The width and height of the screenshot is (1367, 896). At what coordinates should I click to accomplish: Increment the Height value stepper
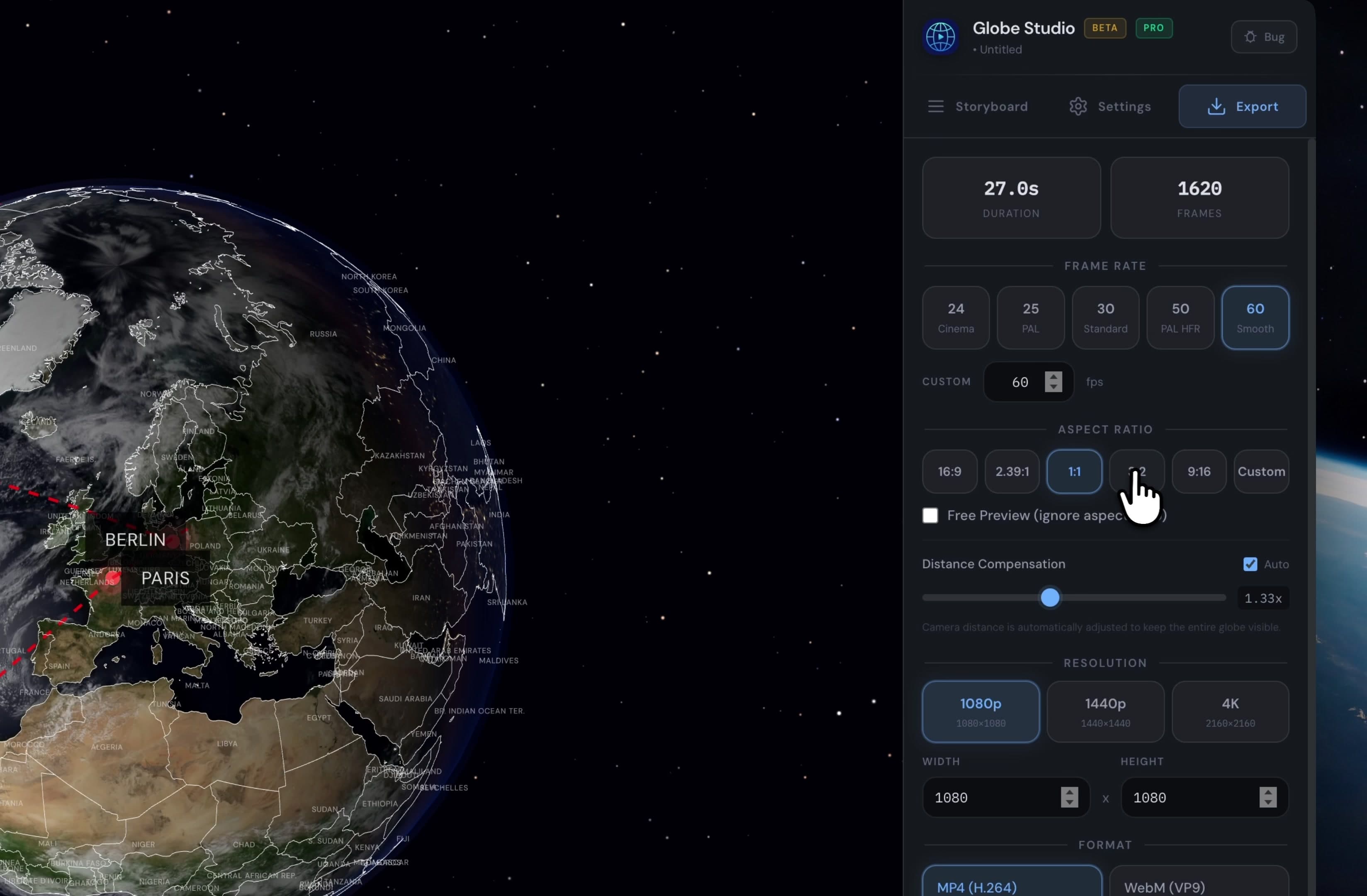(1268, 793)
